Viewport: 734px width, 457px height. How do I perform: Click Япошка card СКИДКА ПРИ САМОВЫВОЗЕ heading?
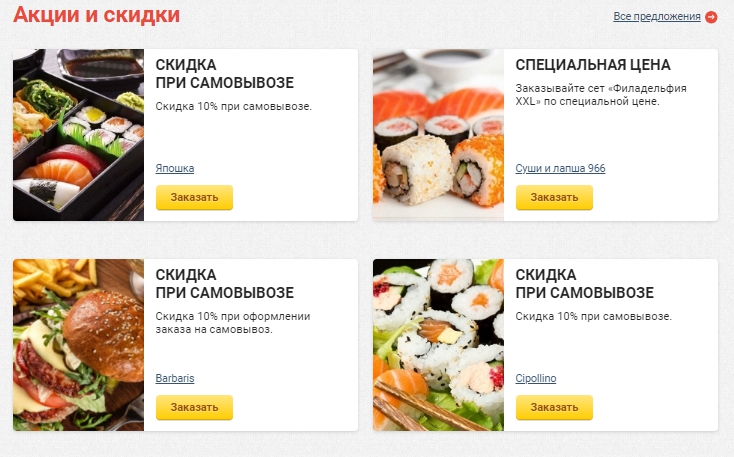coord(225,74)
